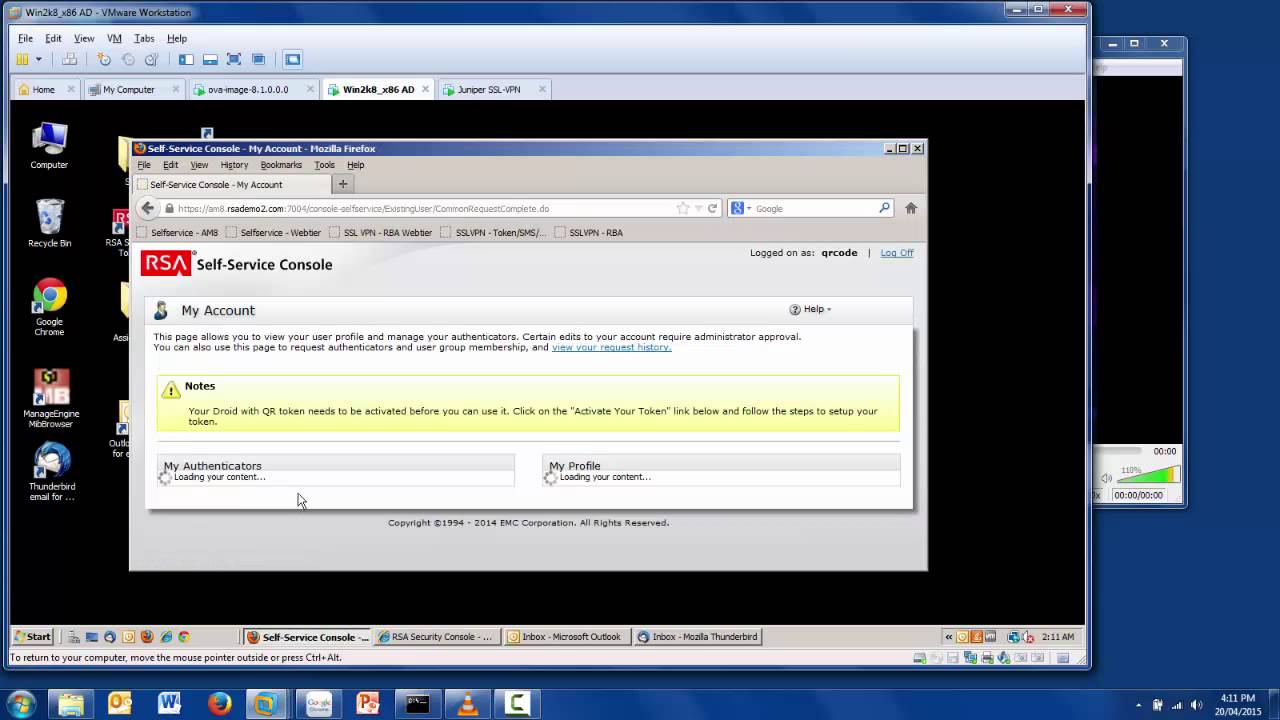The image size is (1280, 720).
Task: Switch to the Home tab in VMware
Action: point(43,89)
